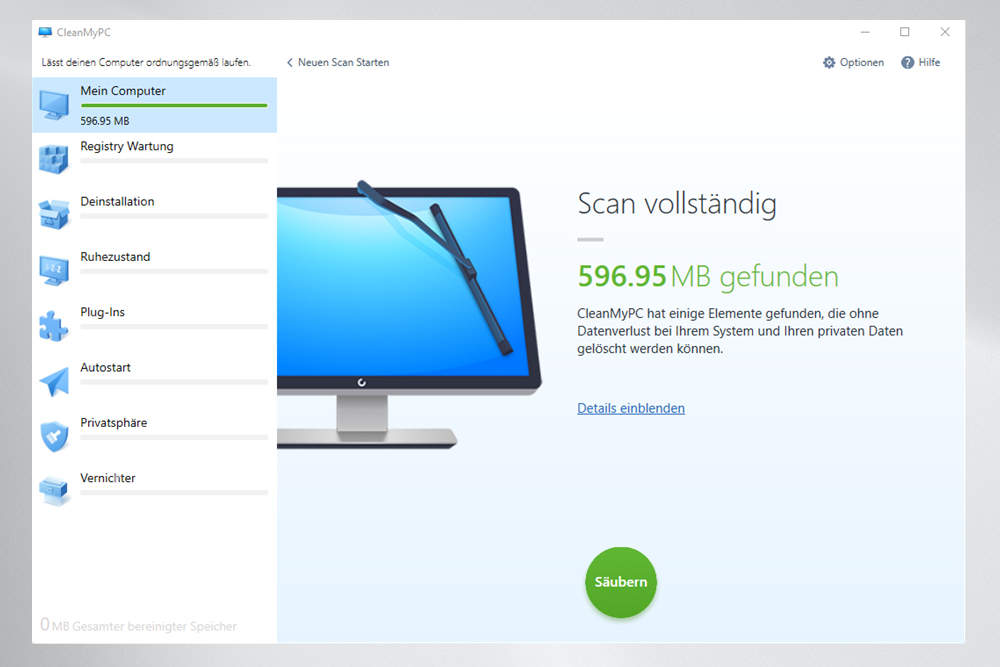
Task: Click the 596.95 MB size under Mein Computer
Action: (105, 121)
